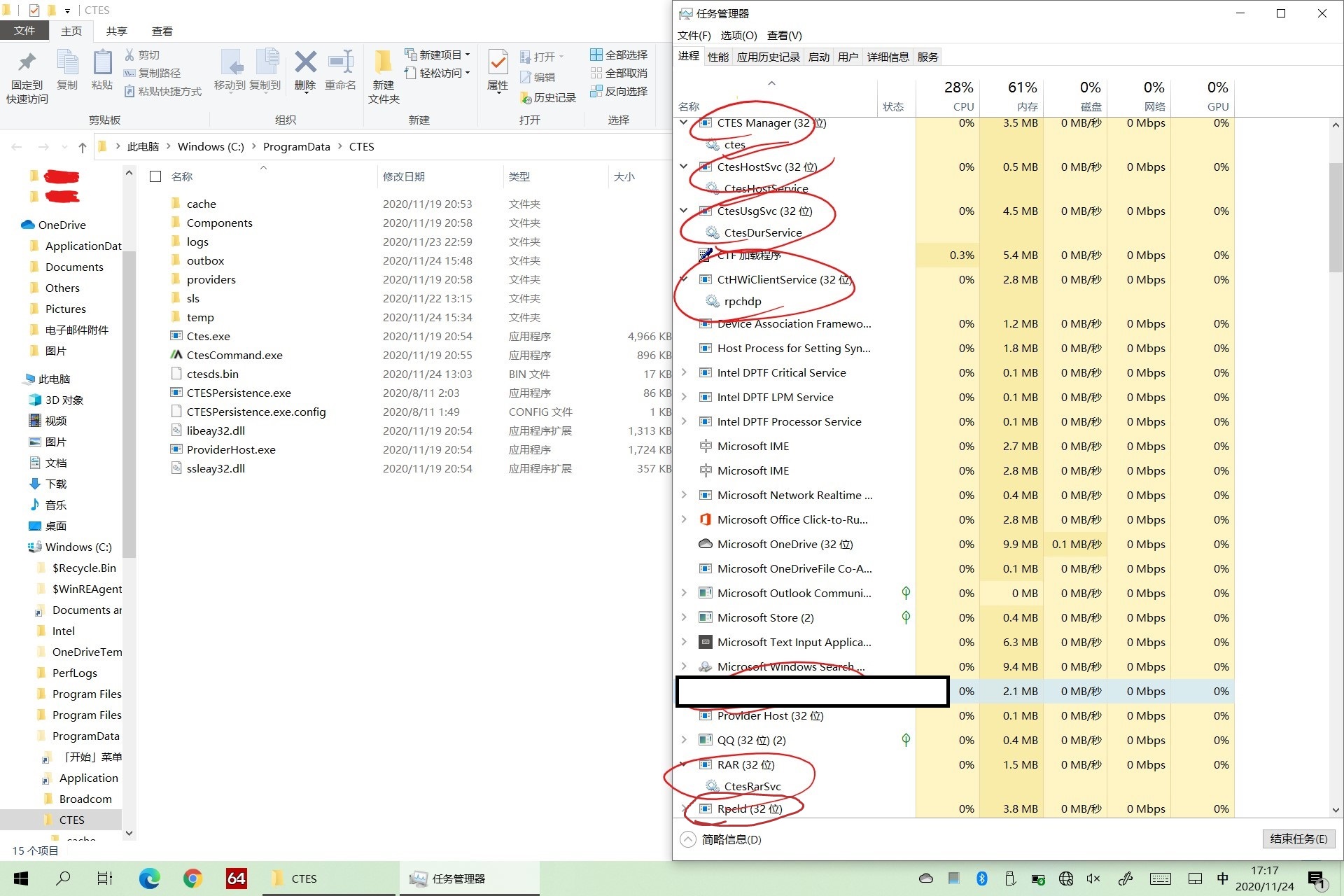The image size is (1344, 896).
Task: Collapse the CtesUsgSvc process group
Action: (684, 211)
